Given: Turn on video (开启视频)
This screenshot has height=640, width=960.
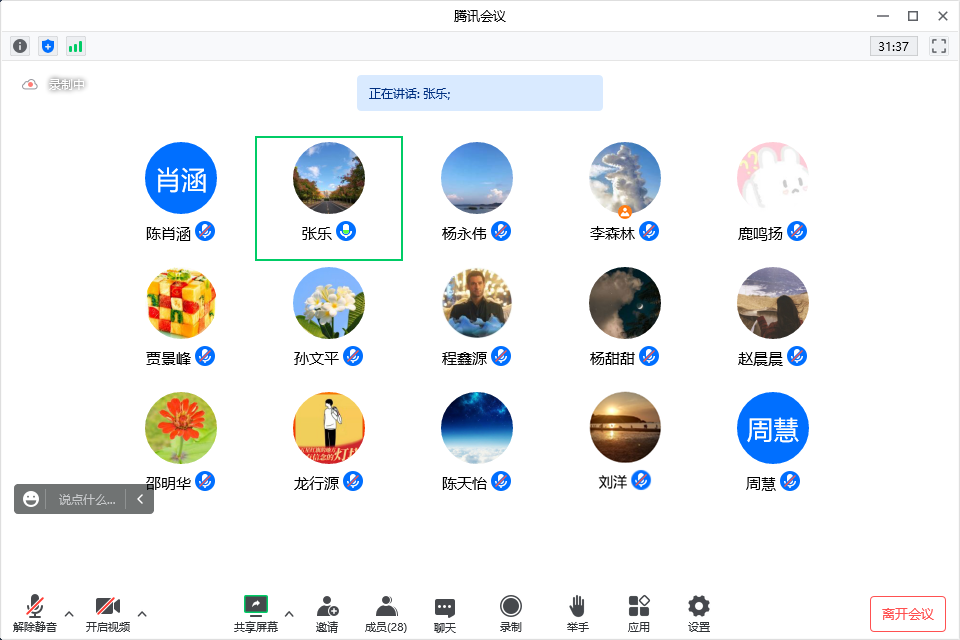Looking at the screenshot, I should pos(107,613).
